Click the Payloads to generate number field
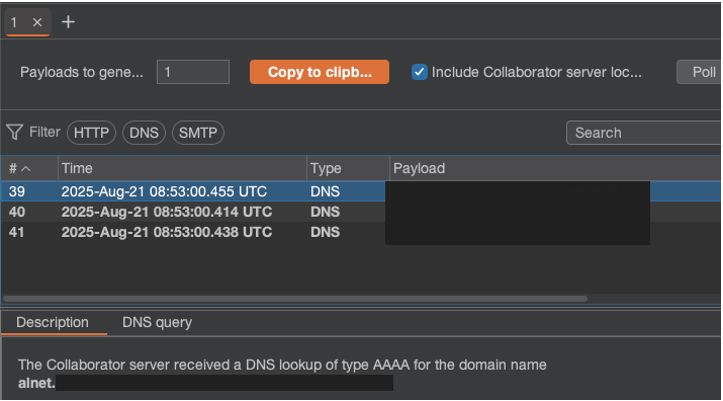Image resolution: width=723 pixels, height=401 pixels. [193, 72]
